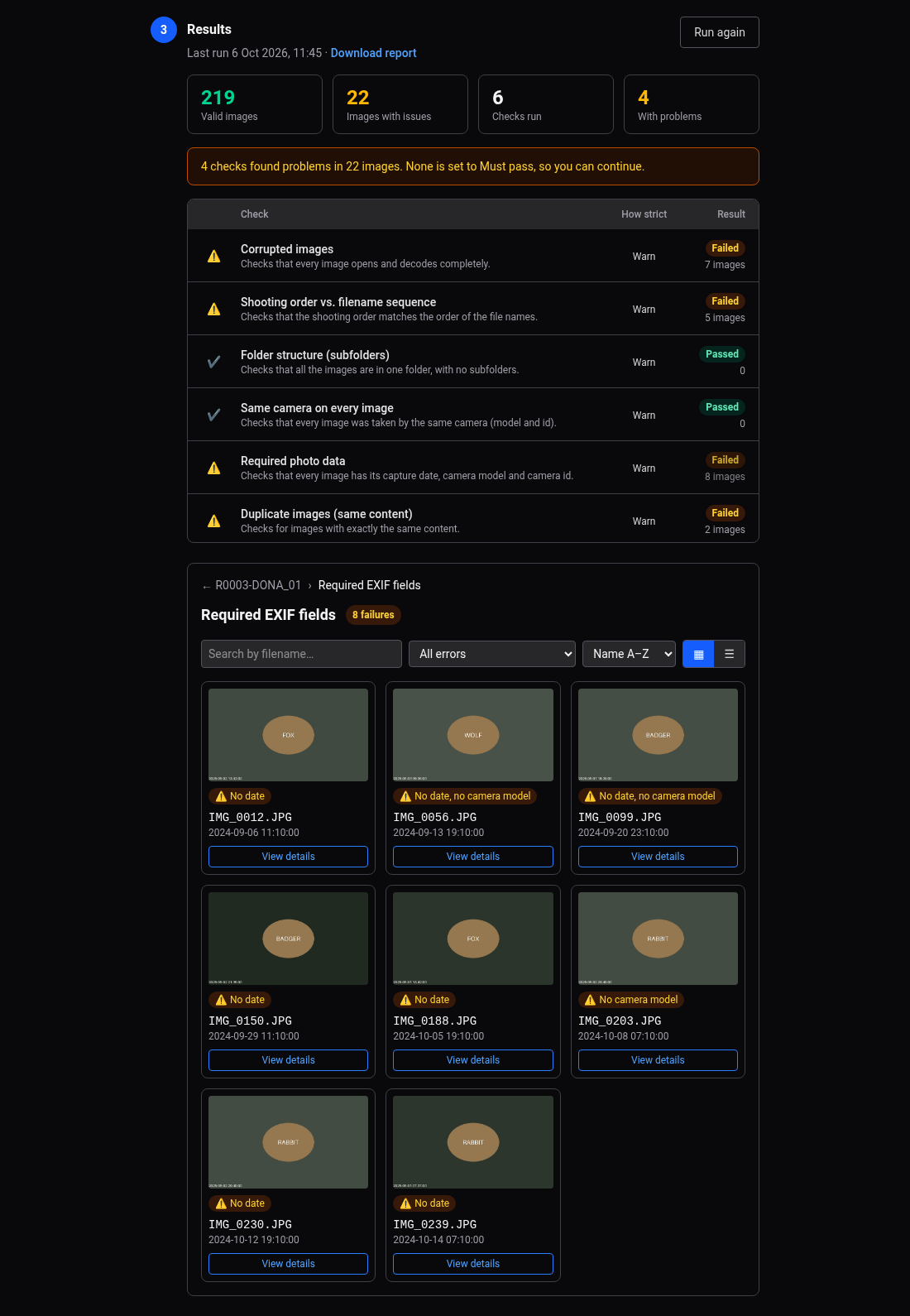Click checkmark icon for Folder structure check

214,363
